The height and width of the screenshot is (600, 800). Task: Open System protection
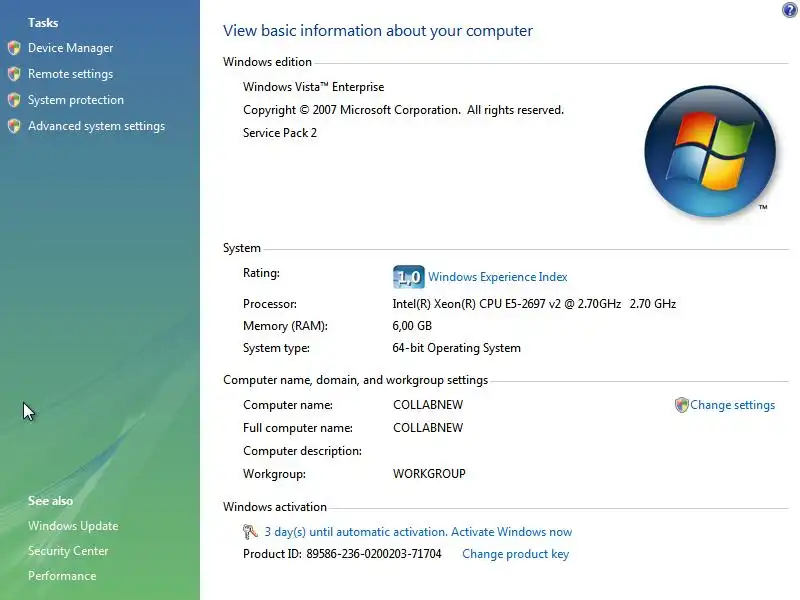click(76, 100)
